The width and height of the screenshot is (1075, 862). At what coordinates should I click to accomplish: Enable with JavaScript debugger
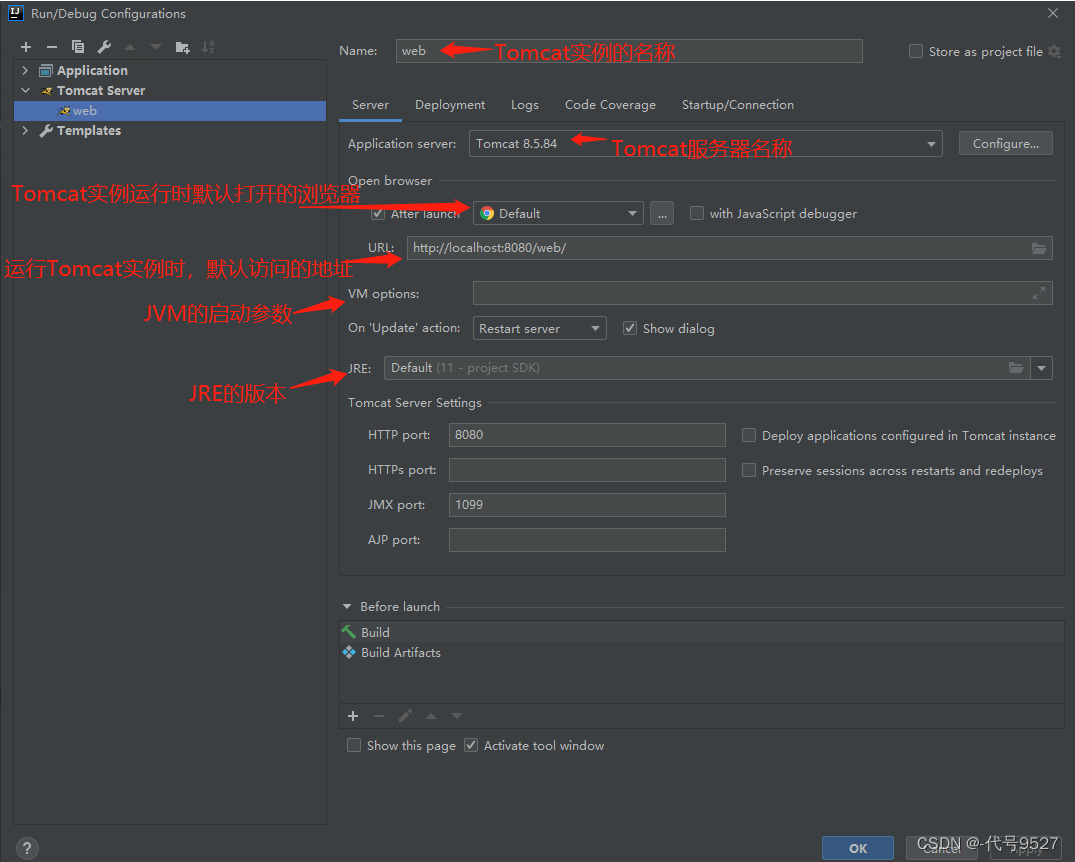[x=697, y=213]
